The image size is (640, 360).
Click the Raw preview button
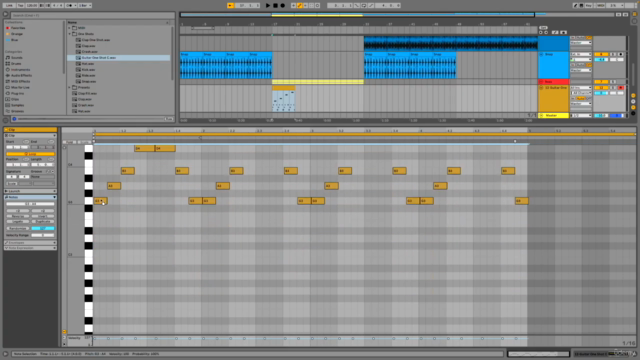pos(169,119)
